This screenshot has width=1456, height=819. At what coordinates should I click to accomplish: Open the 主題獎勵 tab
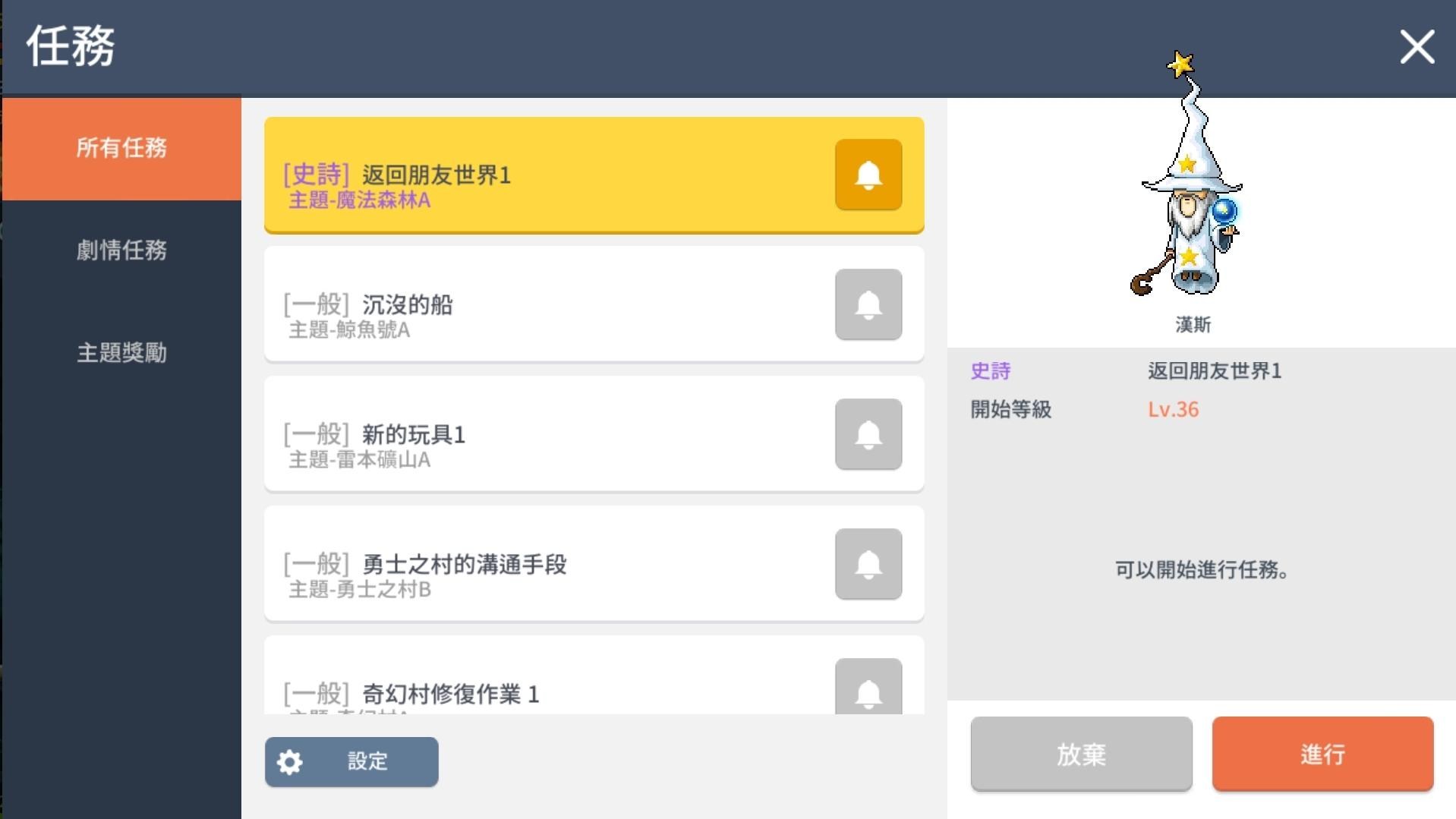(122, 353)
